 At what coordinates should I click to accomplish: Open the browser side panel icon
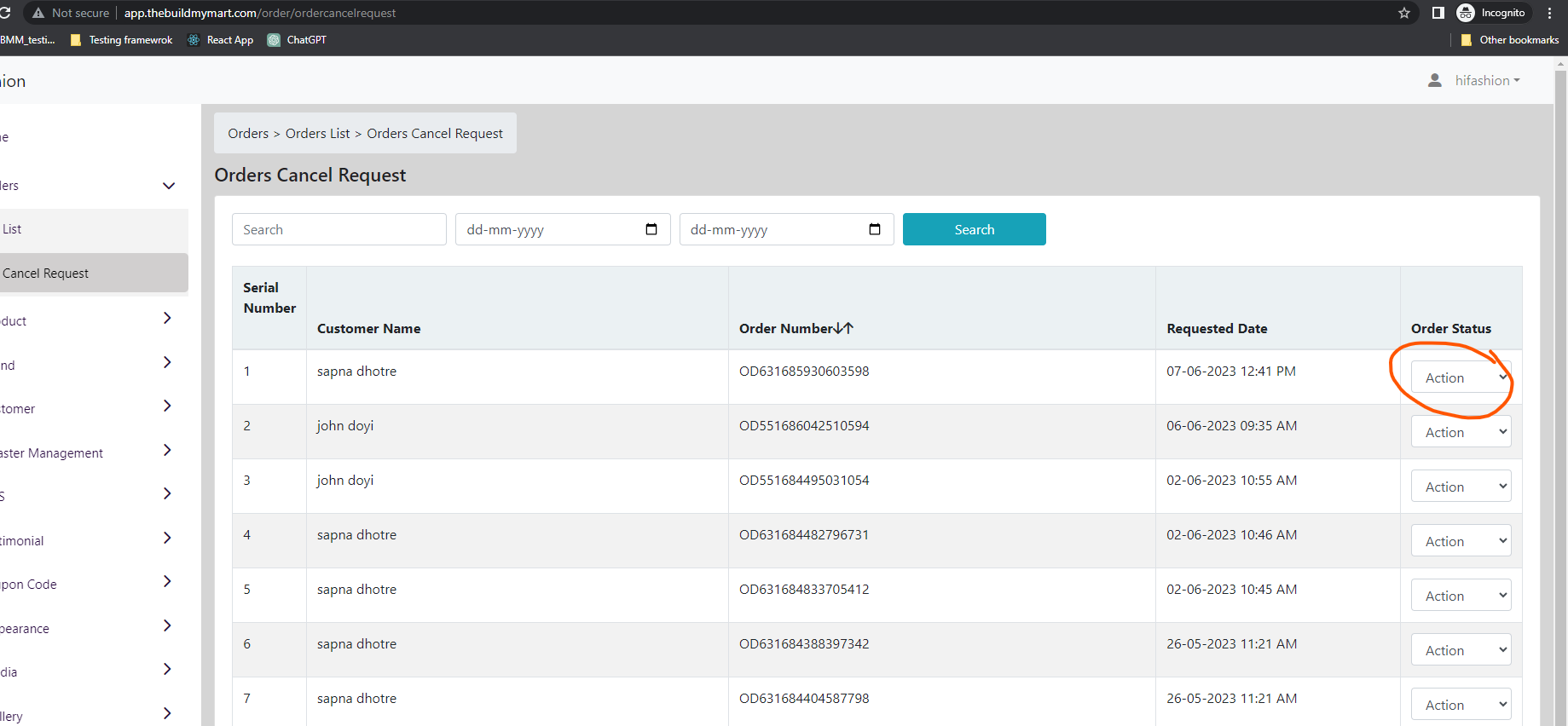[1438, 13]
